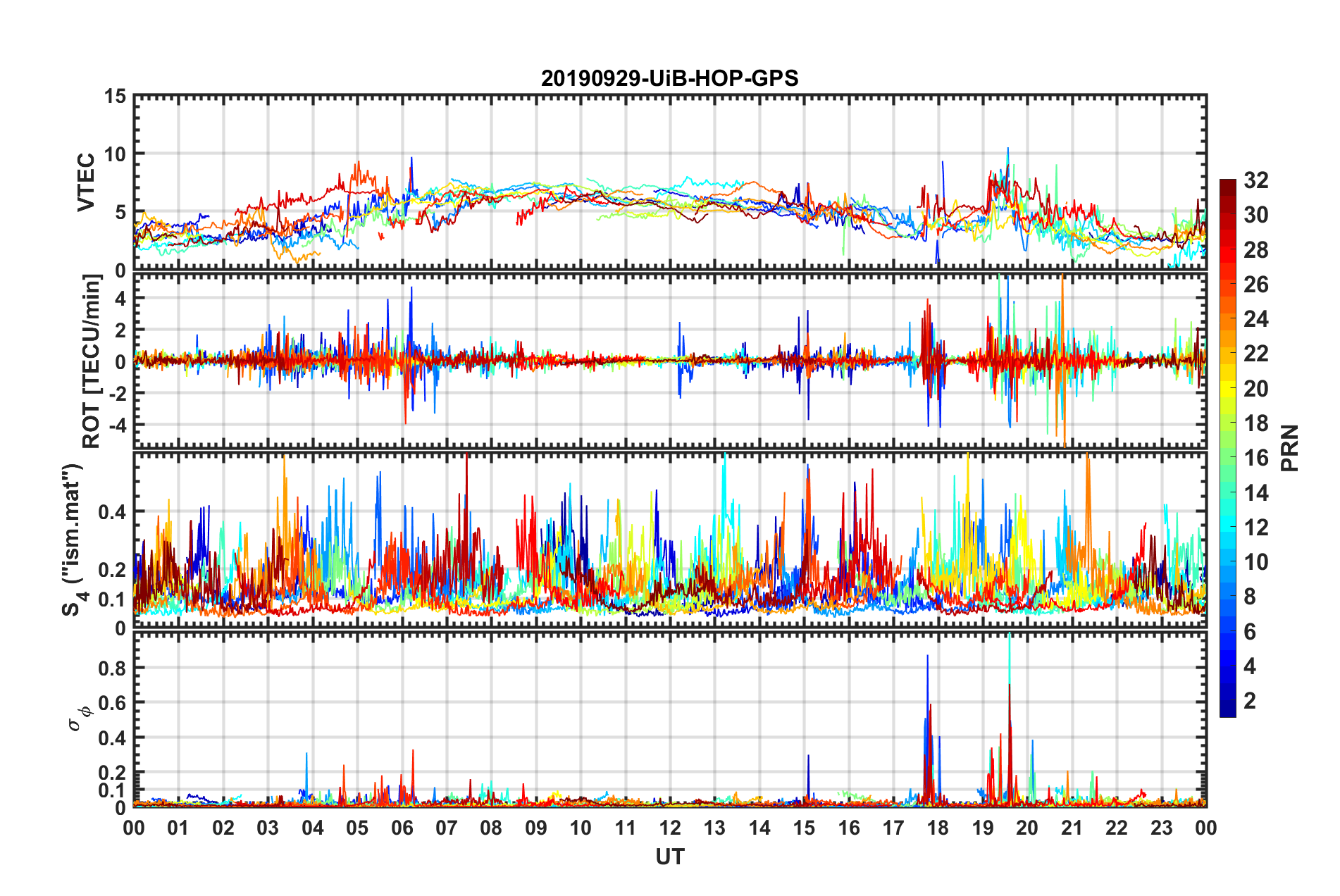Click the 23 hour tick on the UT axis

[1161, 828]
